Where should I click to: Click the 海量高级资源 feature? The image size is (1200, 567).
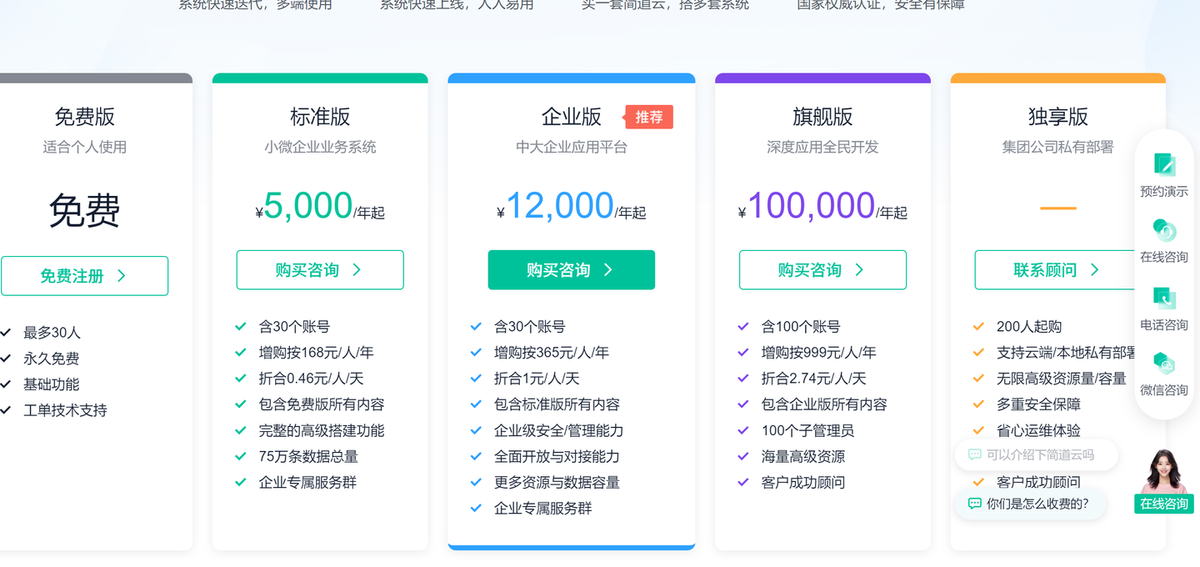802,456
